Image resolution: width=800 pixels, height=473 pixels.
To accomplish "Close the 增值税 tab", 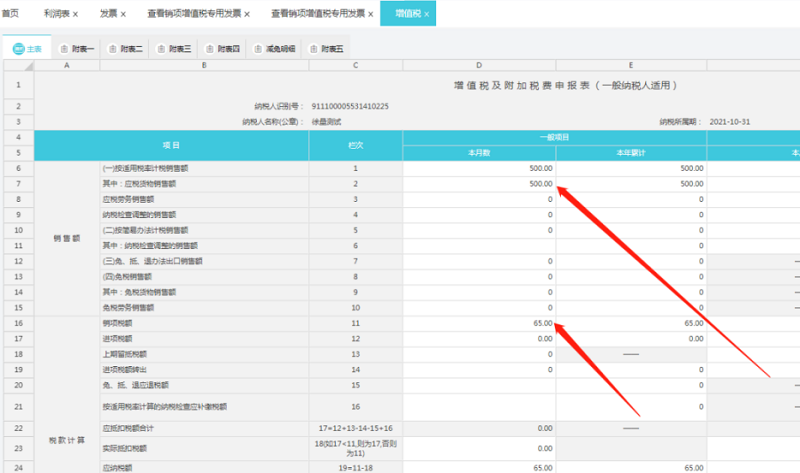I will (x=427, y=14).
